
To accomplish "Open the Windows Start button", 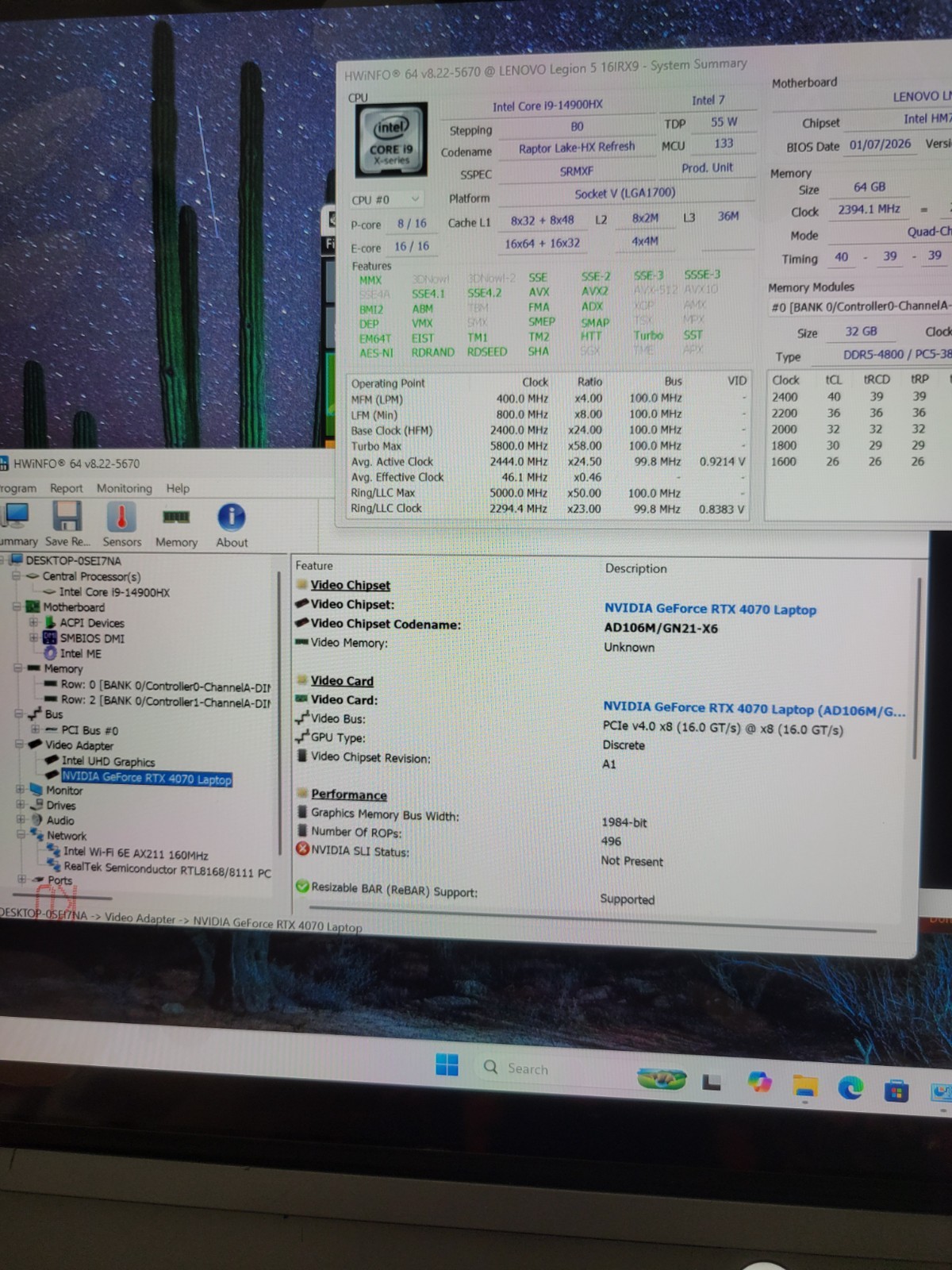I will coord(447,1065).
